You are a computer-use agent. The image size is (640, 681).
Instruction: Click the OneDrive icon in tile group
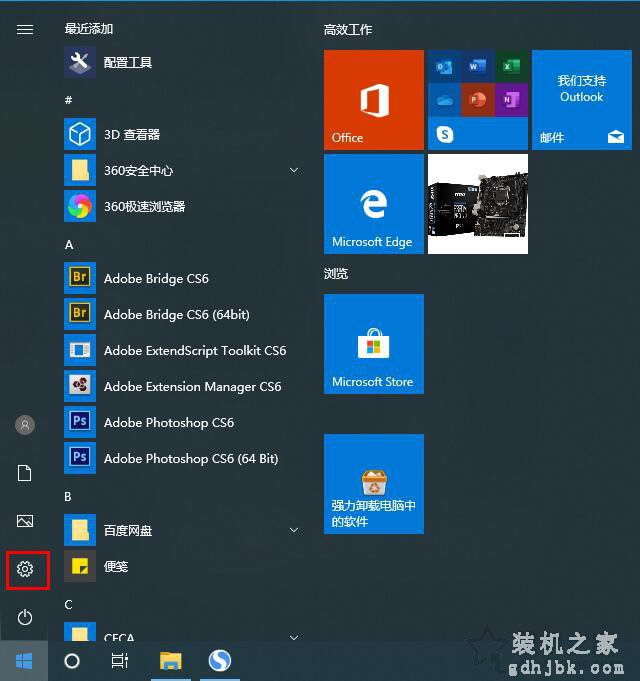tap(444, 100)
